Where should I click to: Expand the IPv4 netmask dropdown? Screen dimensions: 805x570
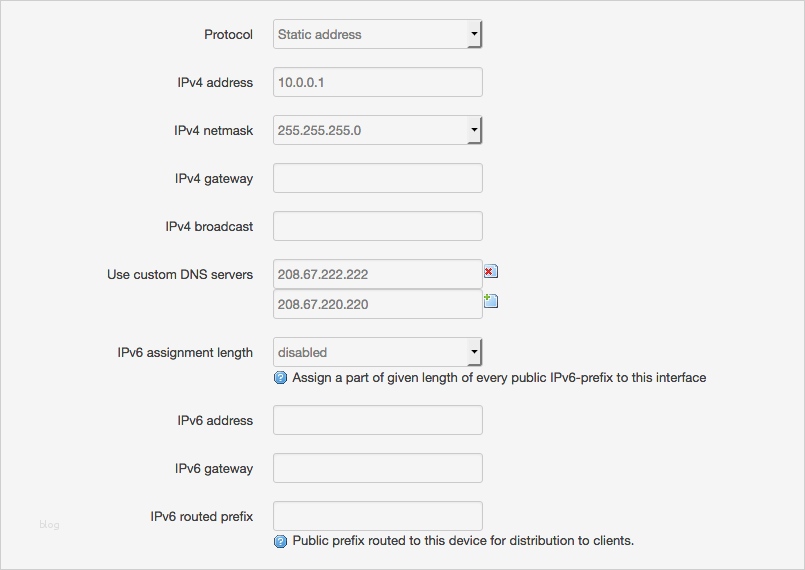(377, 130)
